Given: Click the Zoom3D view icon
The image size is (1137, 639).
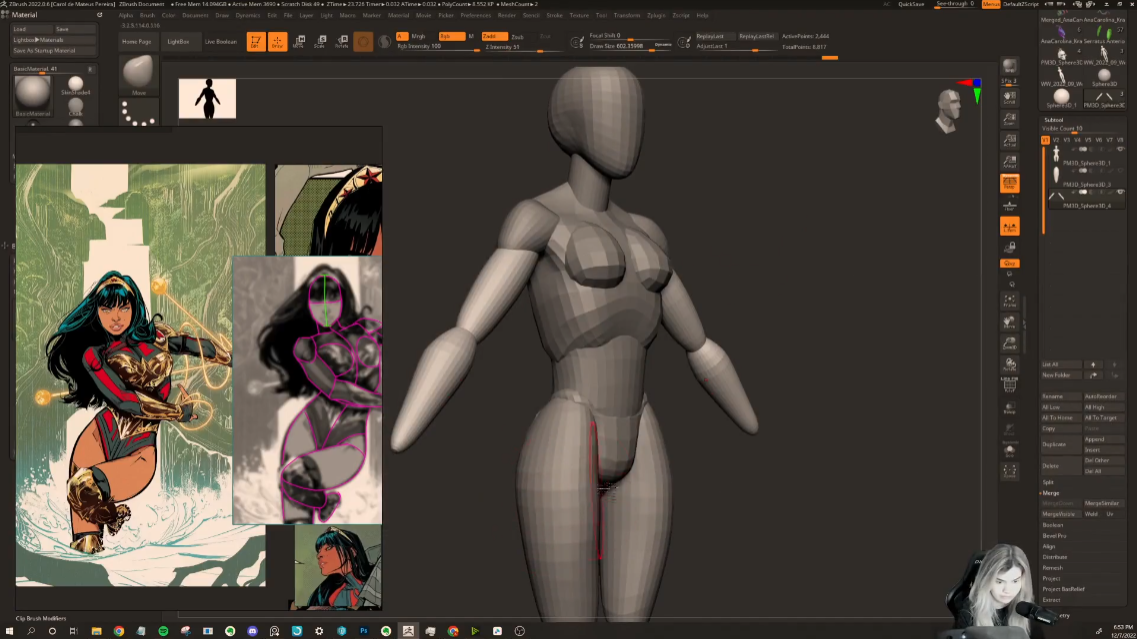Looking at the screenshot, I should (1009, 343).
